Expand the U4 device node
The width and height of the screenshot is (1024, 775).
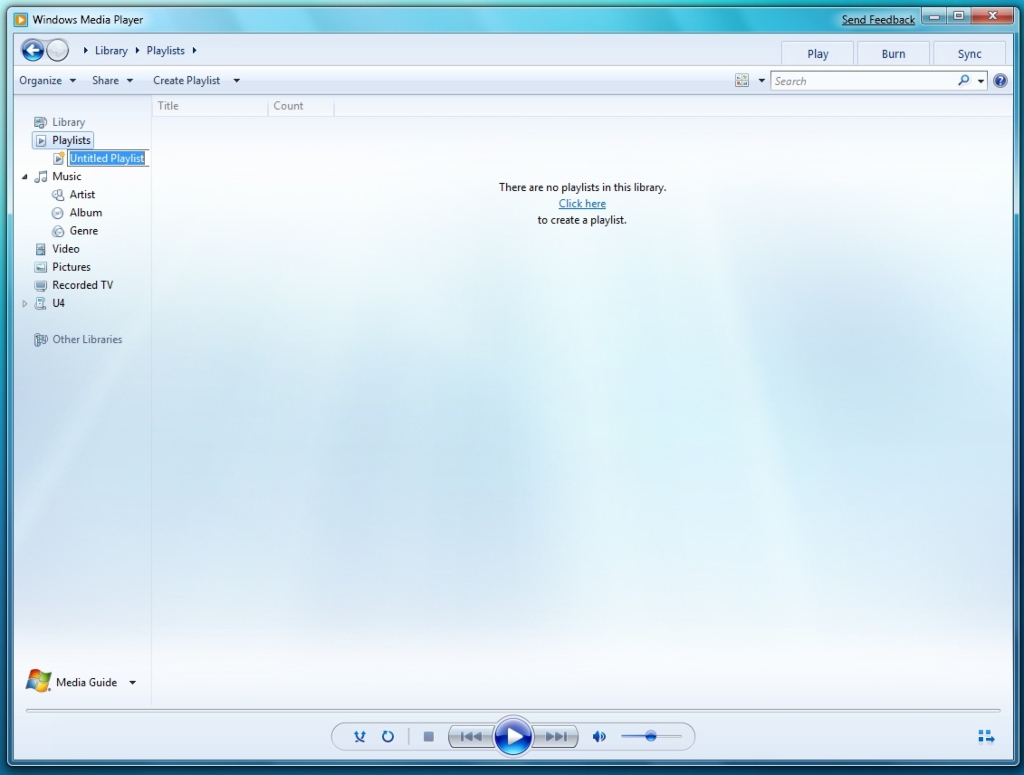pos(25,303)
